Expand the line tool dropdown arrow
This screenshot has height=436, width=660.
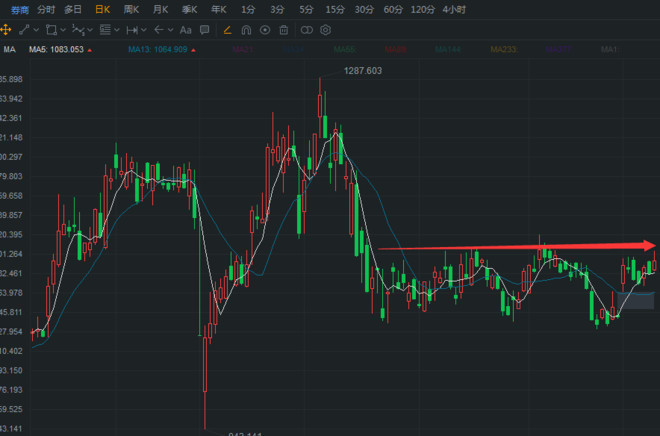click(x=36, y=30)
